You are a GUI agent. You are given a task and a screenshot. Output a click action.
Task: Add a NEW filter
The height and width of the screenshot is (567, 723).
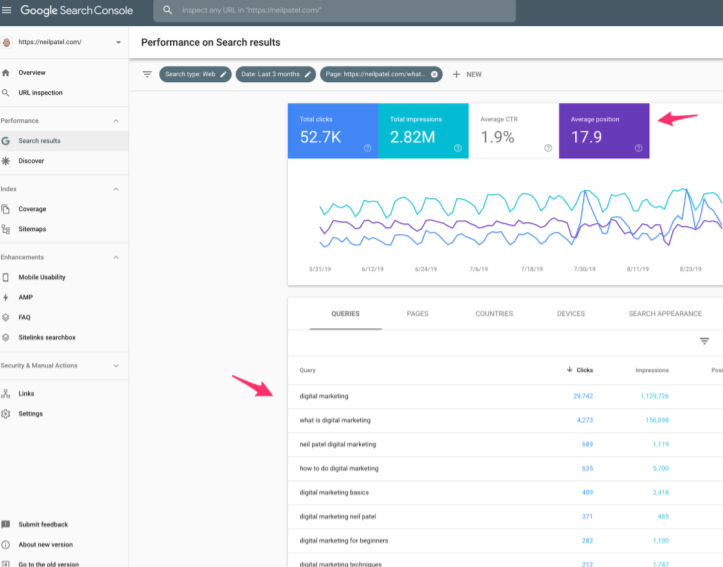(x=467, y=74)
